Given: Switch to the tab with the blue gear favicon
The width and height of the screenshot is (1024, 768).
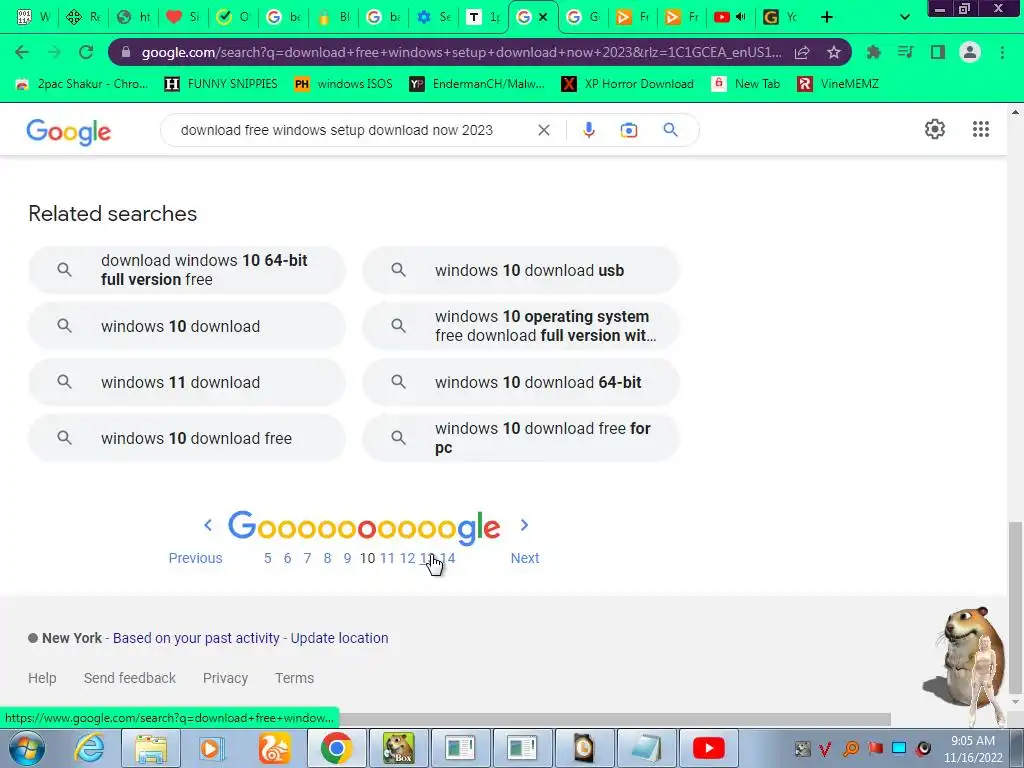Looking at the screenshot, I should [x=434, y=17].
